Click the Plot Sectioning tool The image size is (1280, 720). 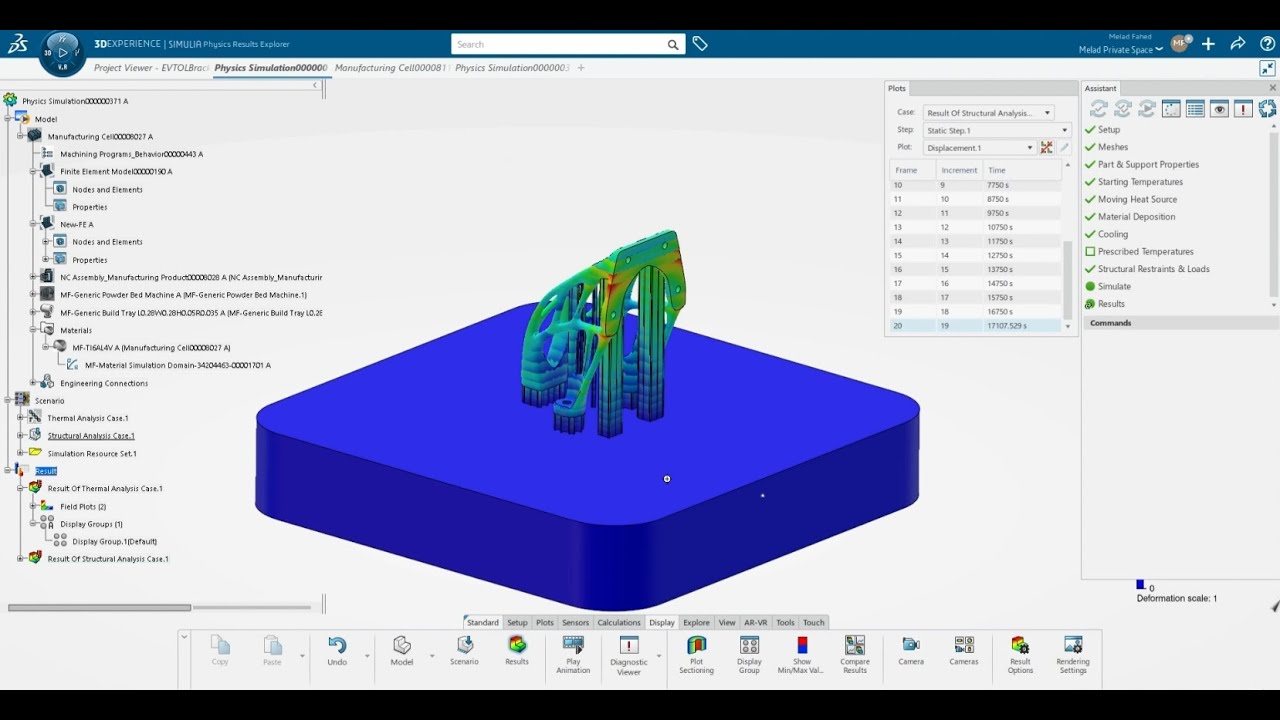point(697,655)
